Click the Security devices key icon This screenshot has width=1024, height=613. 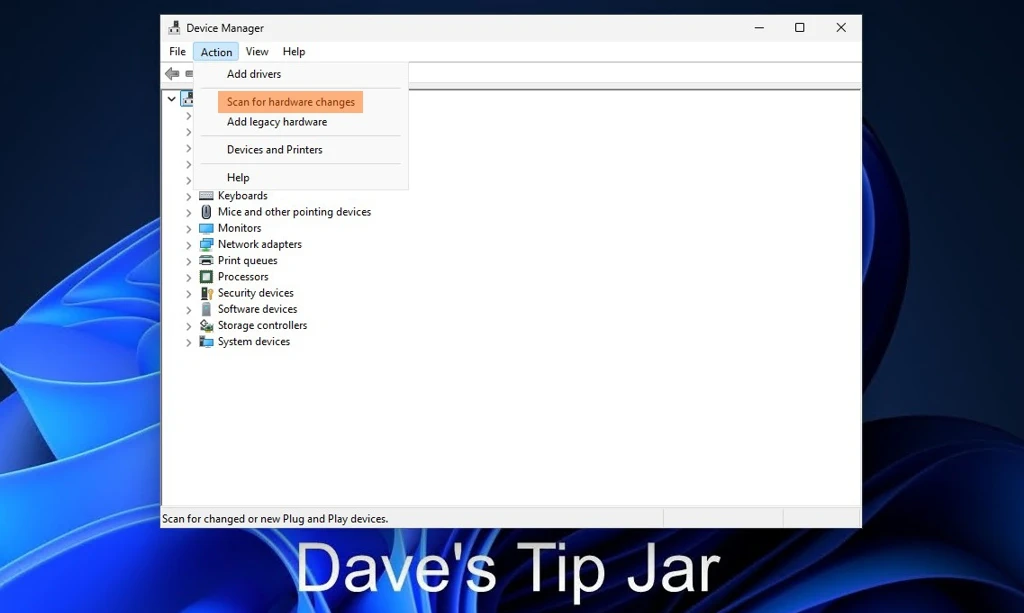coord(206,293)
